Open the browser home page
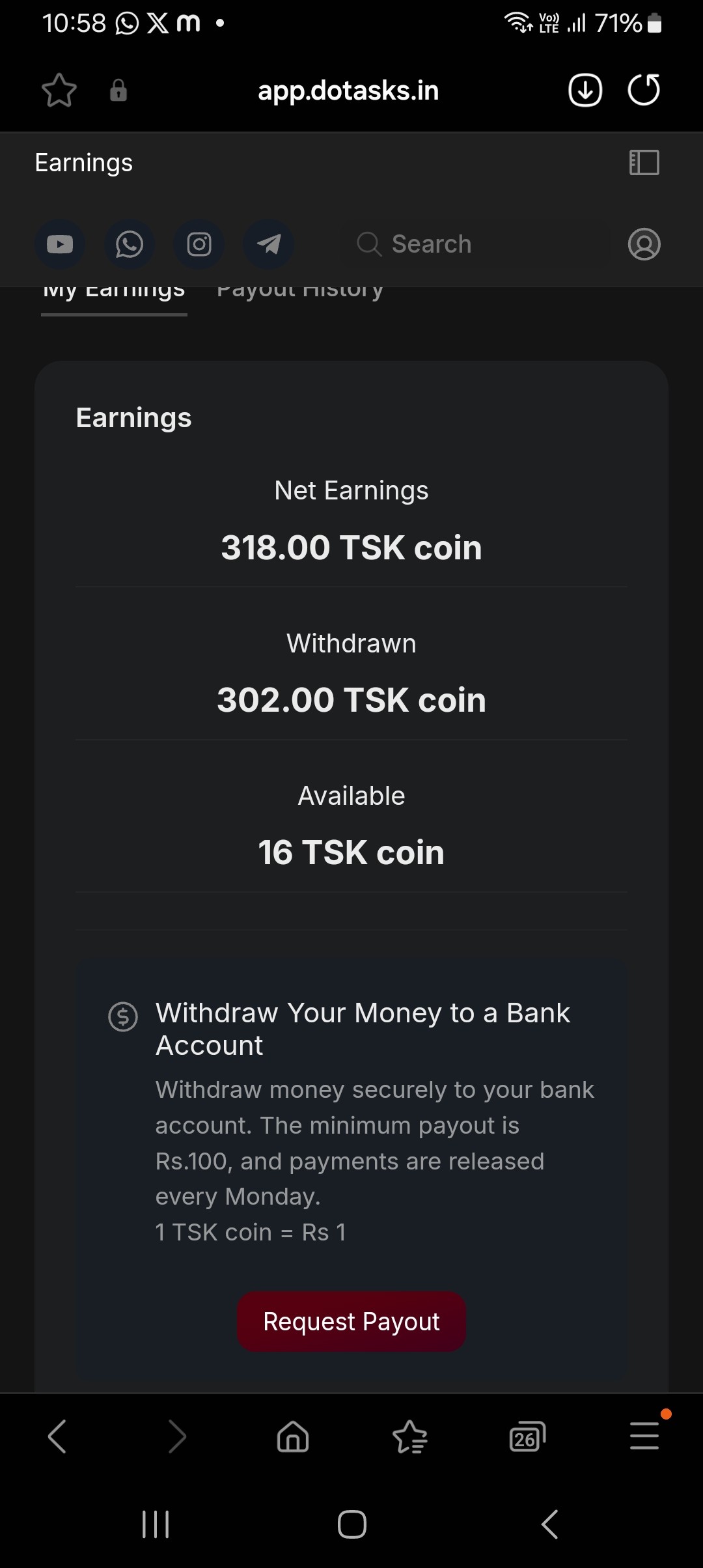Viewport: 703px width, 1568px height. coord(293,1436)
